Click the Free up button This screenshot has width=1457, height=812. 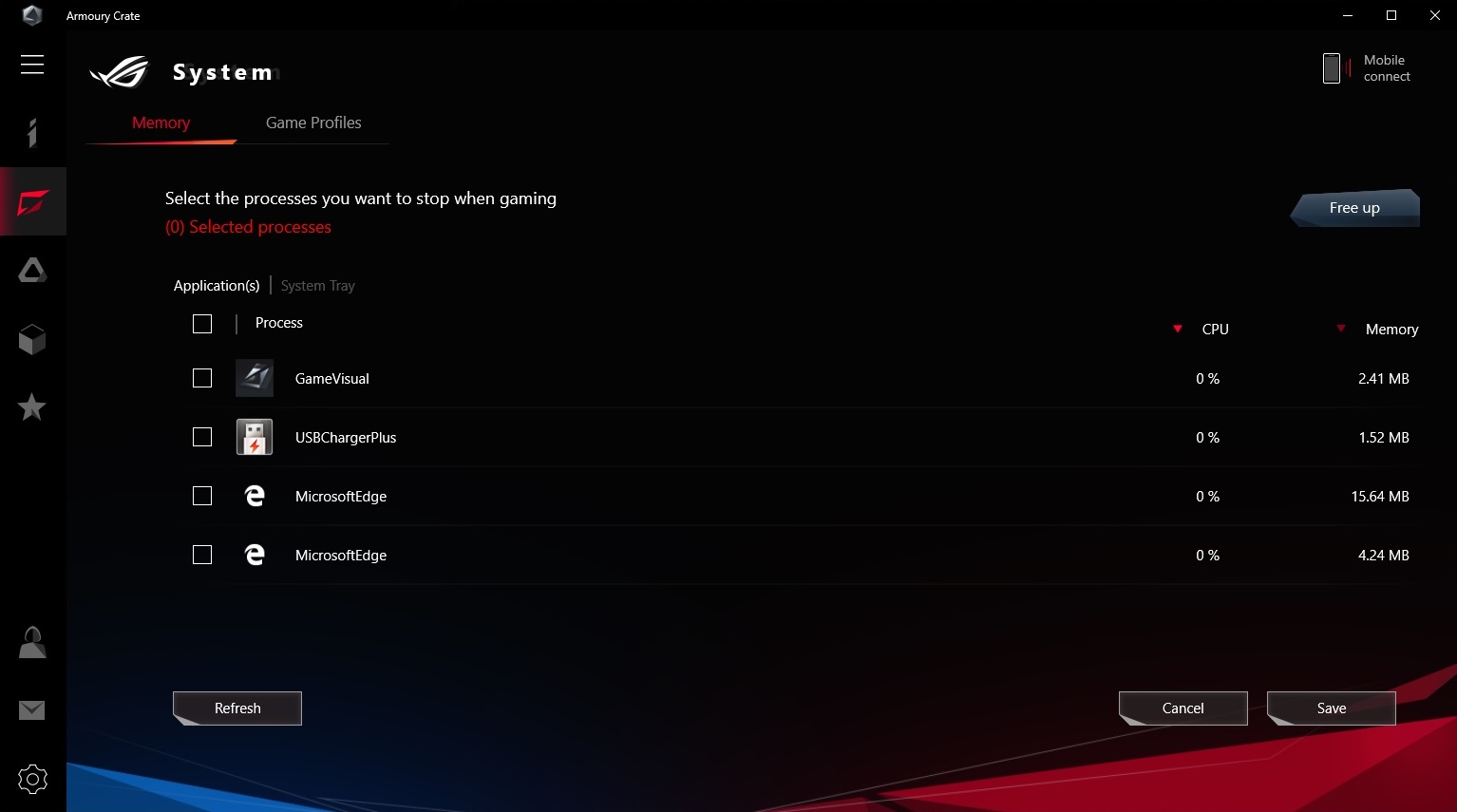click(1354, 208)
